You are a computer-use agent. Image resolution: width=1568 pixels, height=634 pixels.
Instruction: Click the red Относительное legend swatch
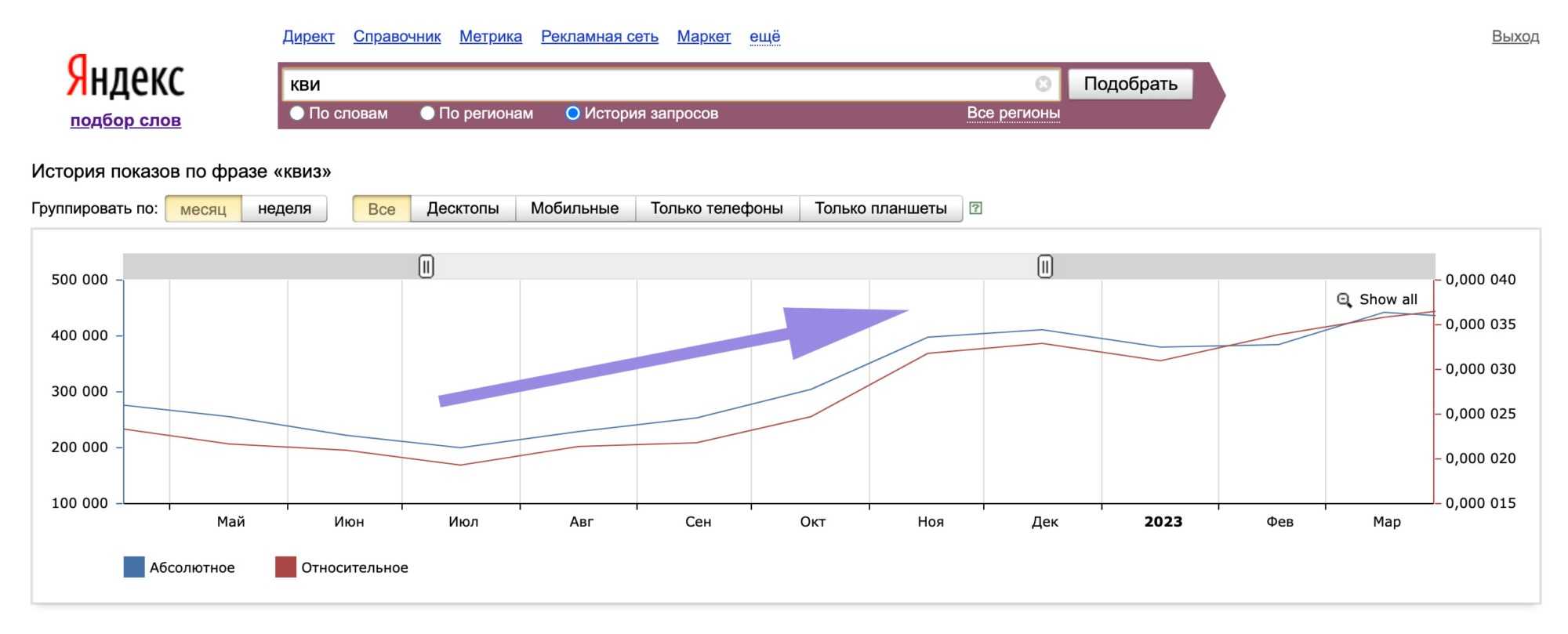coord(285,567)
